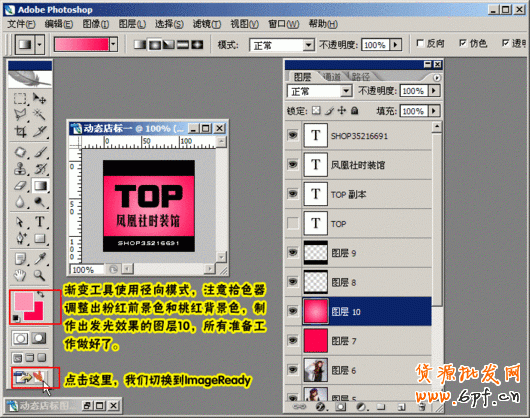
Task: Switch to the 通道 channels tab
Action: point(332,77)
